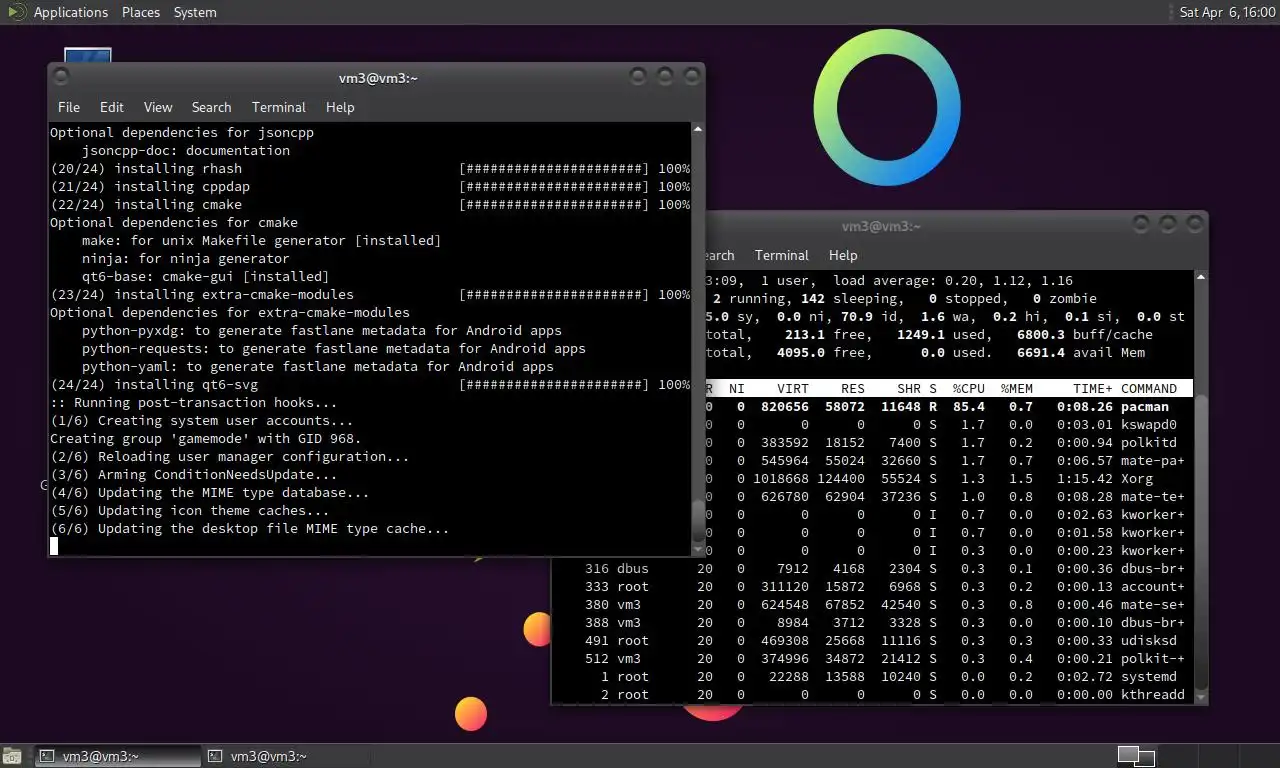The image size is (1280, 768).
Task: Open File menu of the front terminal
Action: 69,107
